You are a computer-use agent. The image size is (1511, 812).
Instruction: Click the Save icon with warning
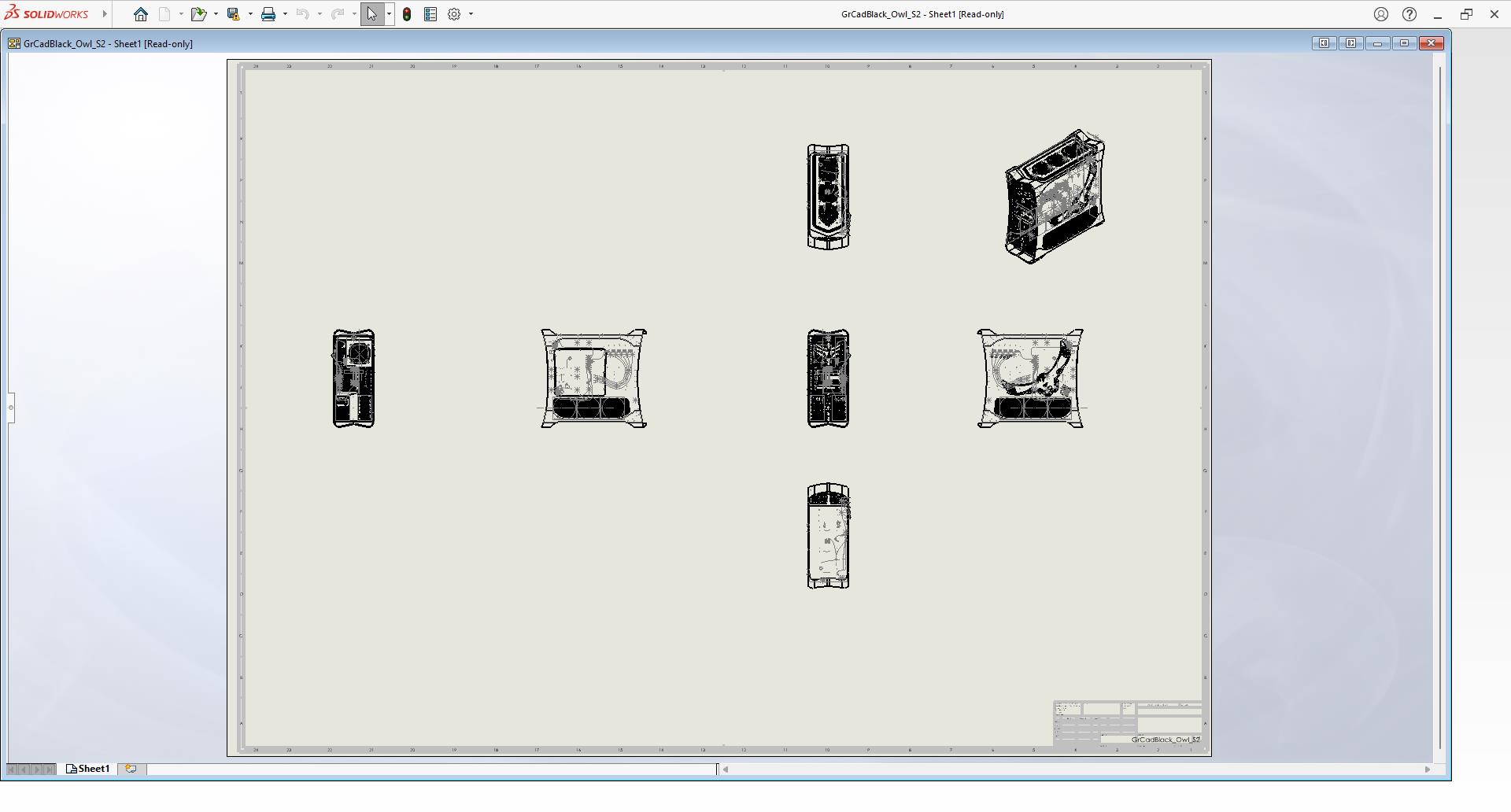coord(234,14)
